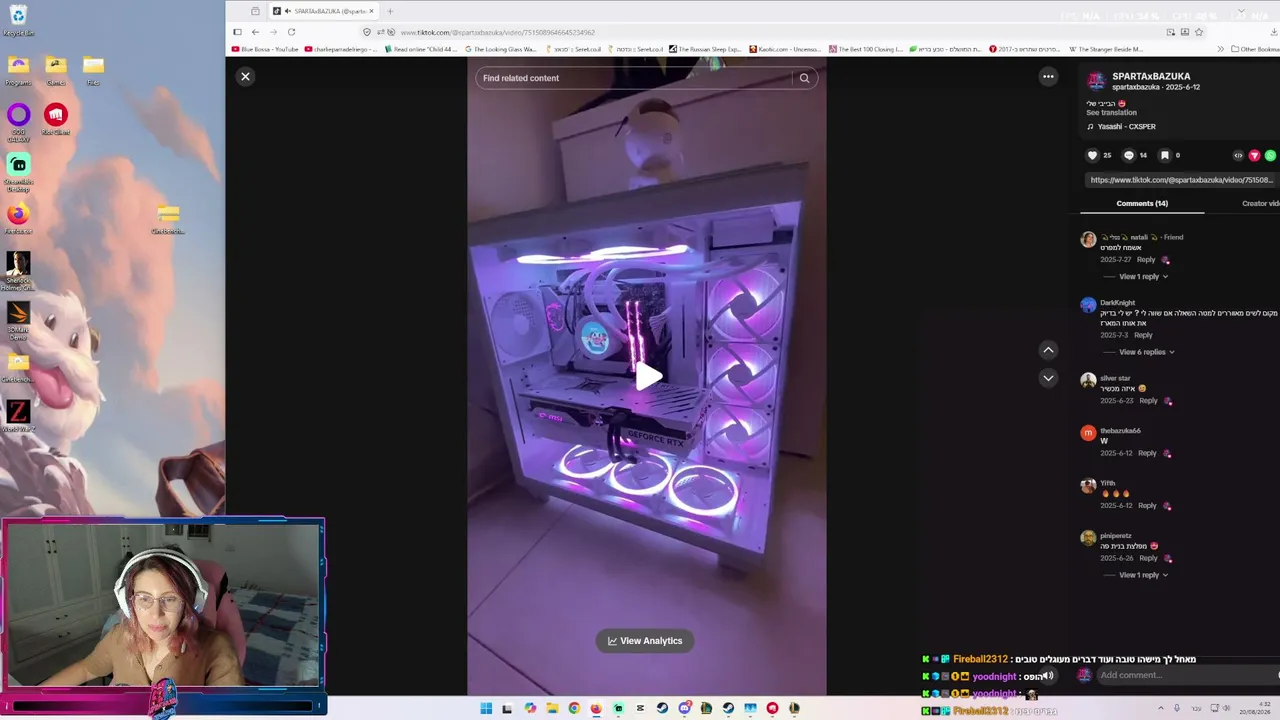Play the paused TikTok video
This screenshot has height=720, width=1280.
tap(648, 376)
